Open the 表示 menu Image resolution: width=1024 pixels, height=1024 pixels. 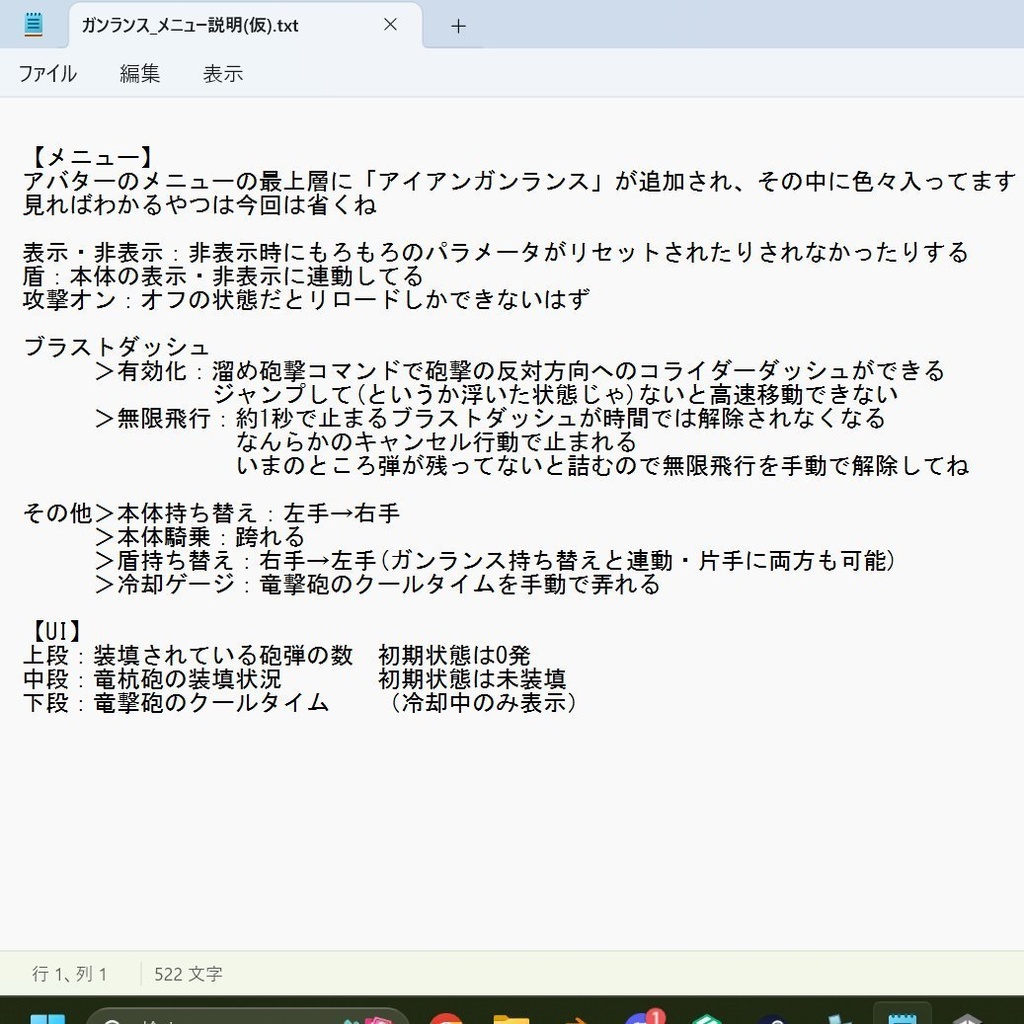pyautogui.click(x=222, y=73)
